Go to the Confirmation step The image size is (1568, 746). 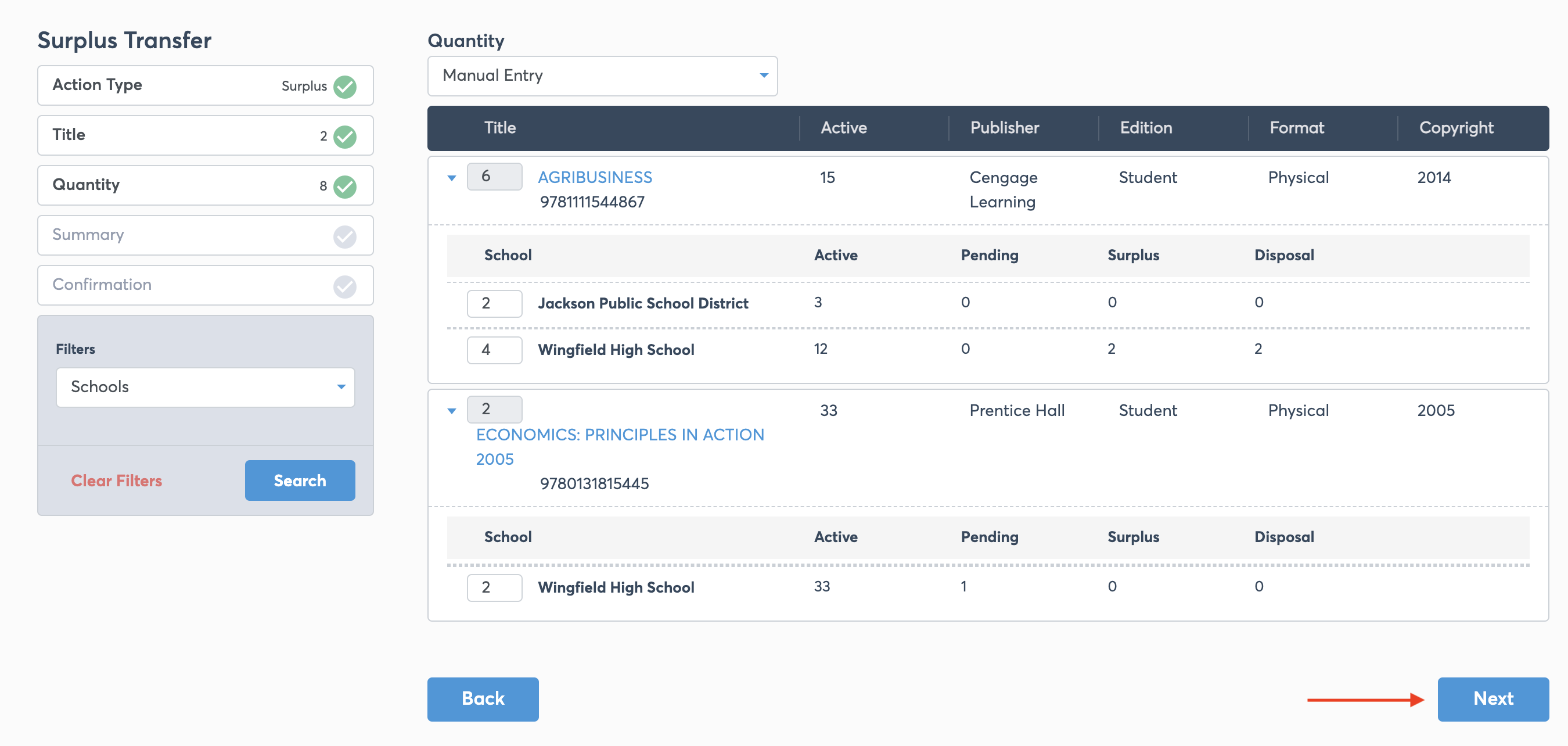[x=182, y=285]
